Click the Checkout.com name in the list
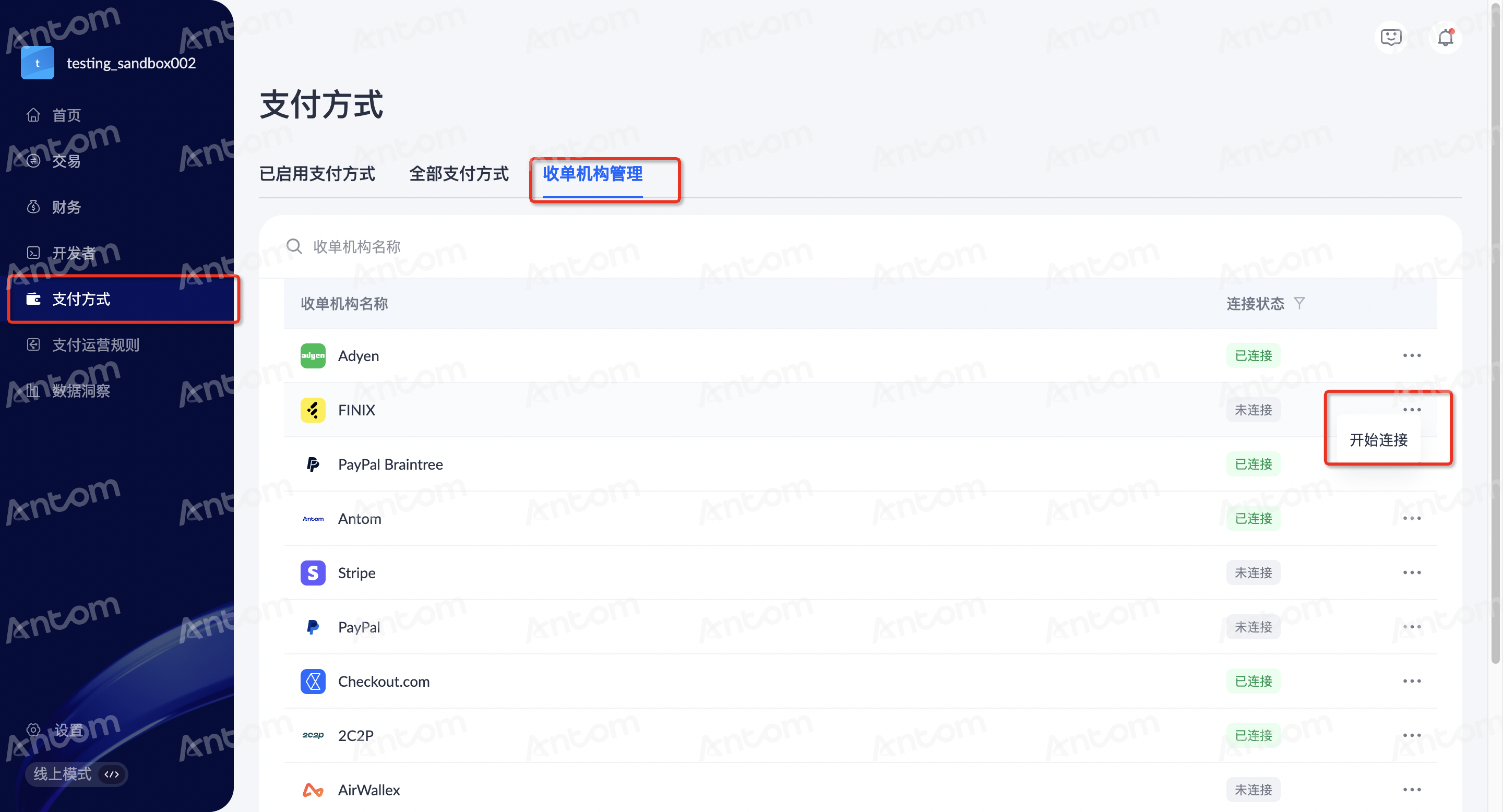Viewport: 1503px width, 812px height. [x=384, y=682]
